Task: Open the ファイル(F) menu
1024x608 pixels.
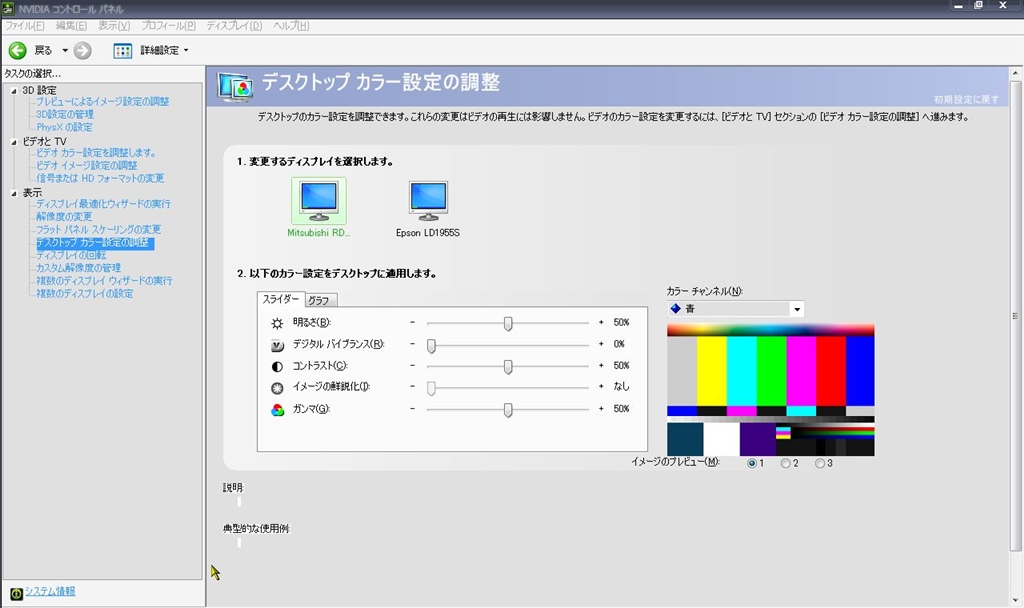Action: (25, 25)
